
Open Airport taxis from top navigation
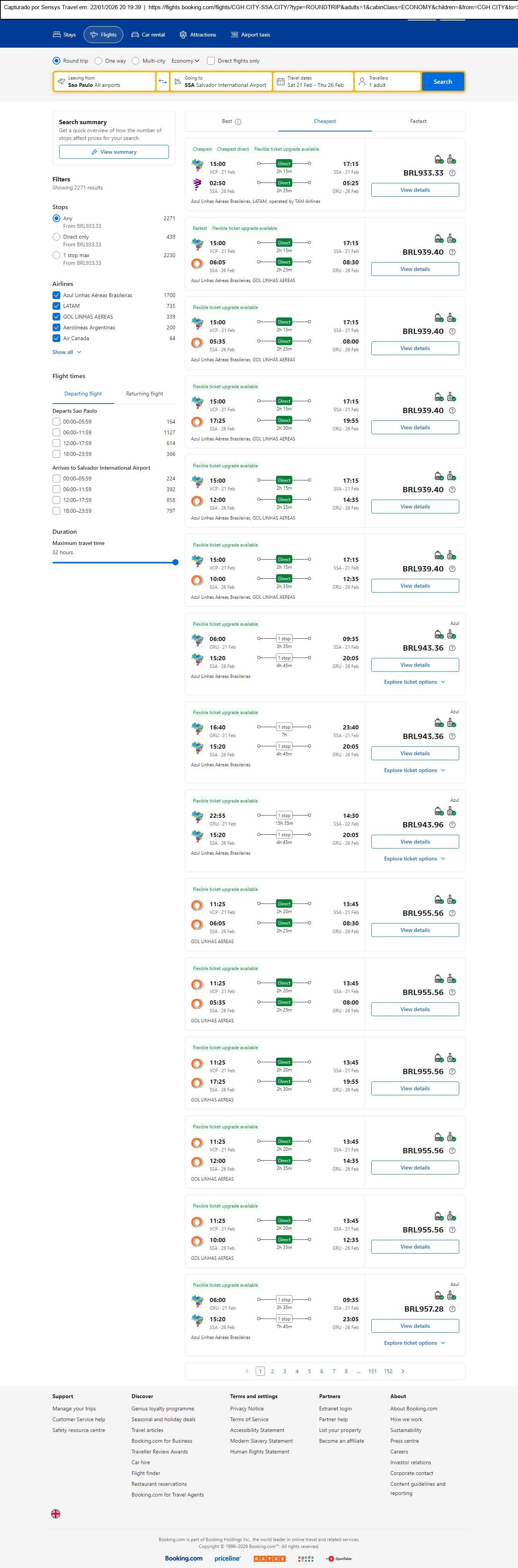pos(250,35)
